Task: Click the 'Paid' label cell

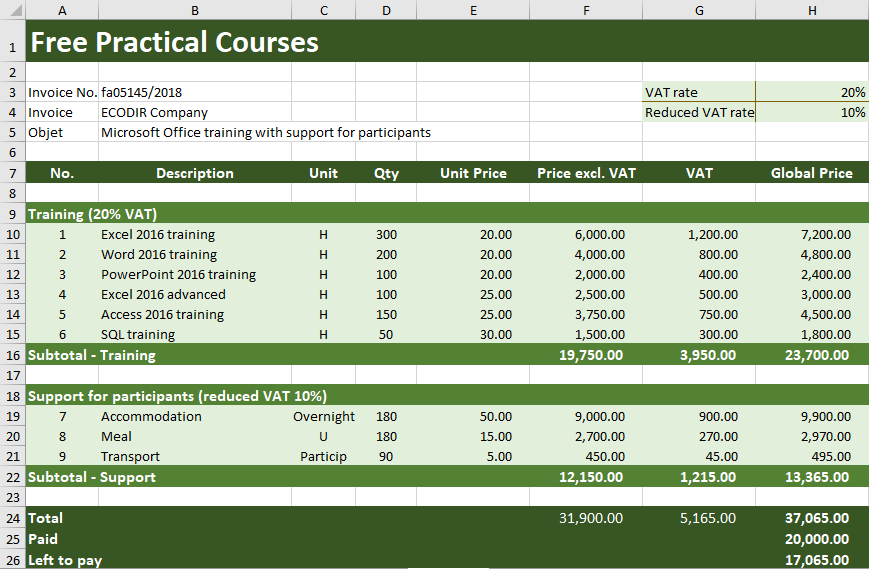Action: [62, 539]
